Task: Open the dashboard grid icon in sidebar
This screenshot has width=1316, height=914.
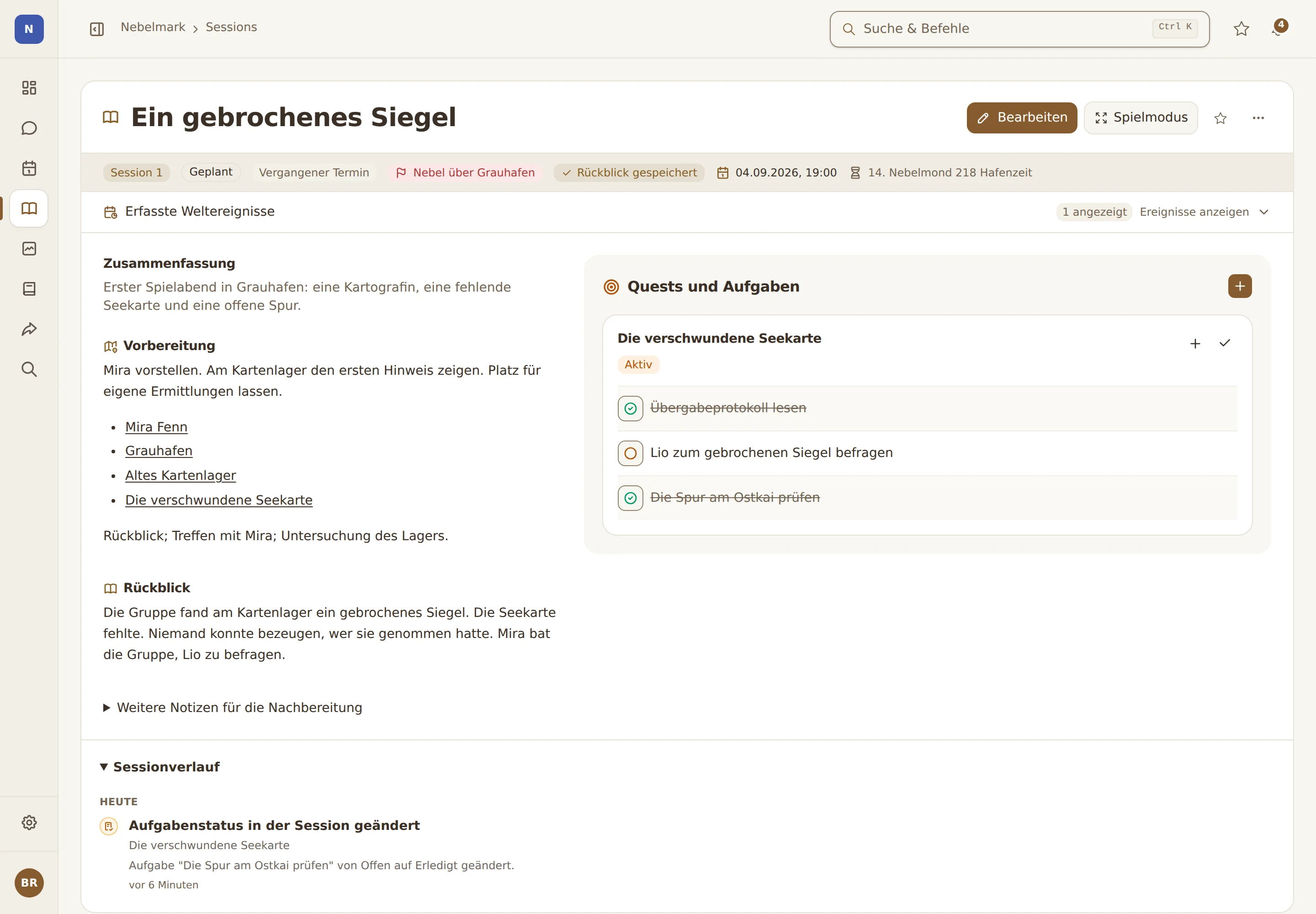Action: tap(29, 88)
